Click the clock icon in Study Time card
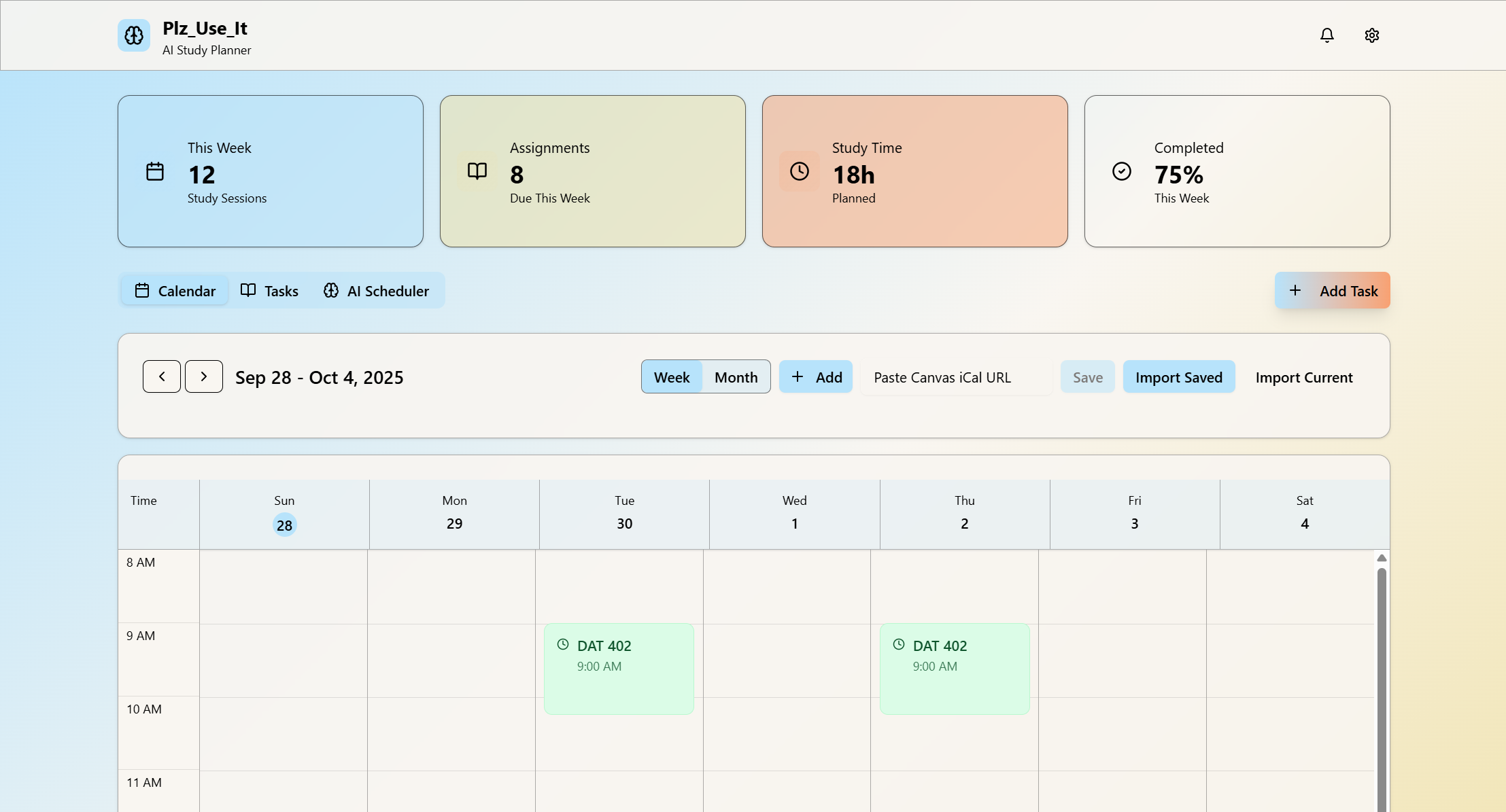The image size is (1506, 812). [x=800, y=171]
